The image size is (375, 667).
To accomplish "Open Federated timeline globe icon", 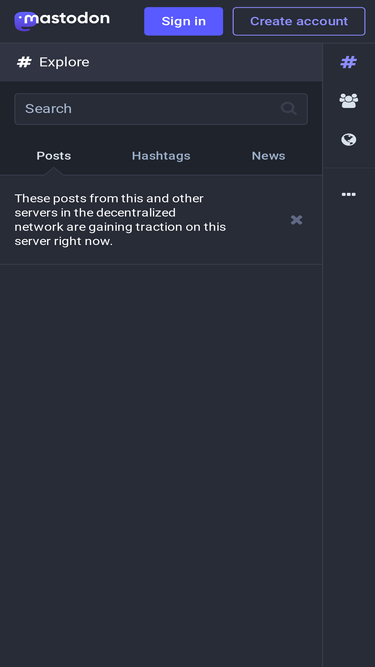I will [x=348, y=140].
